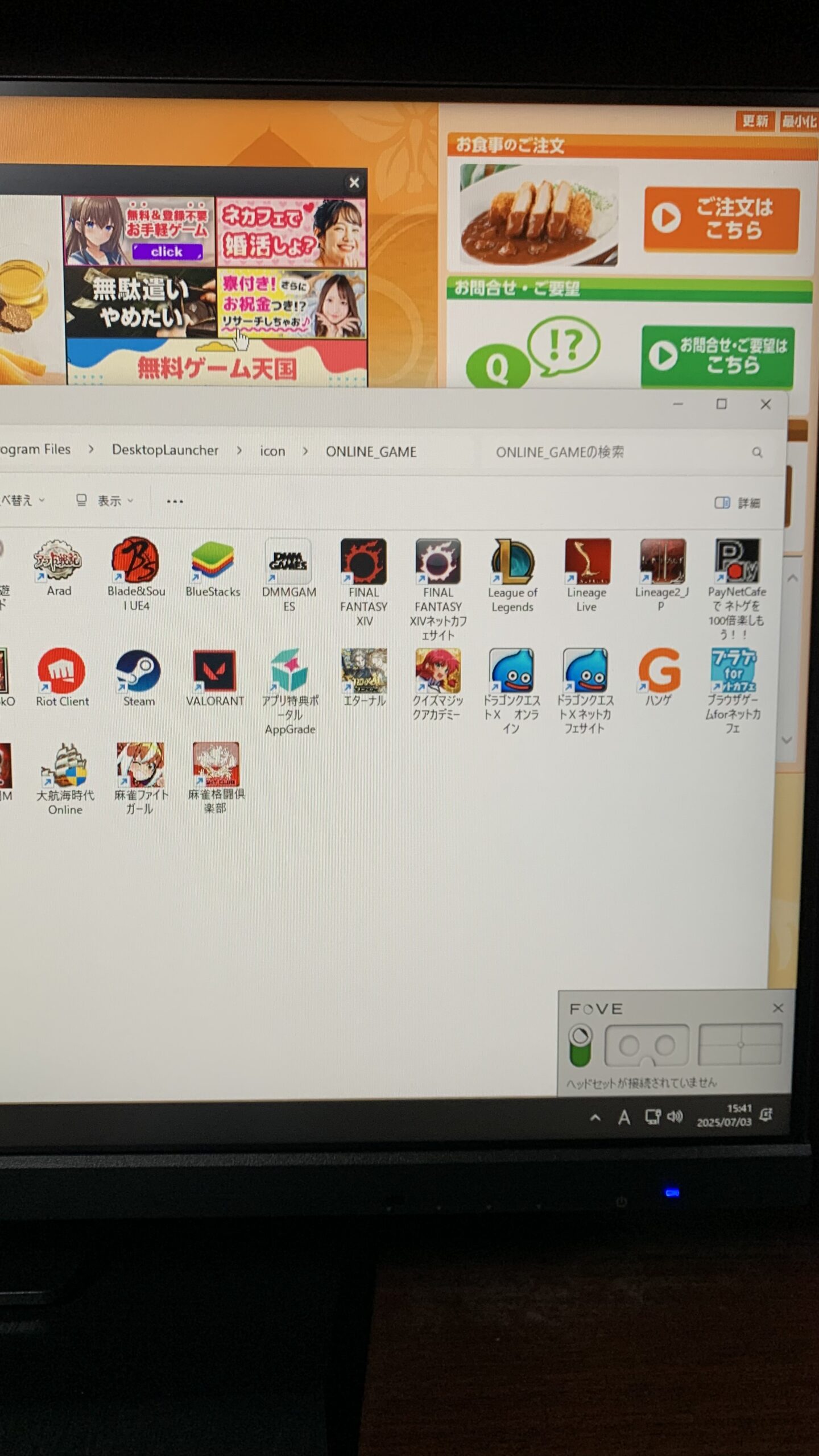Toggle the 詳細 details pane button
This screenshot has width=819, height=1456.
pos(737,503)
